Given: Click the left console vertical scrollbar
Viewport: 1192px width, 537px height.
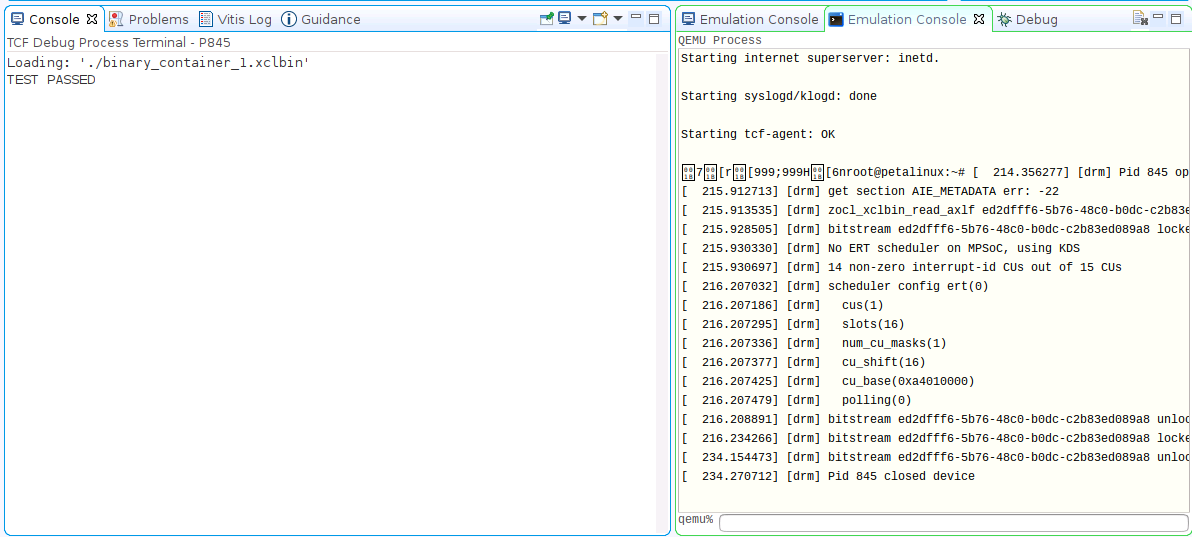Looking at the screenshot, I should click(x=662, y=290).
